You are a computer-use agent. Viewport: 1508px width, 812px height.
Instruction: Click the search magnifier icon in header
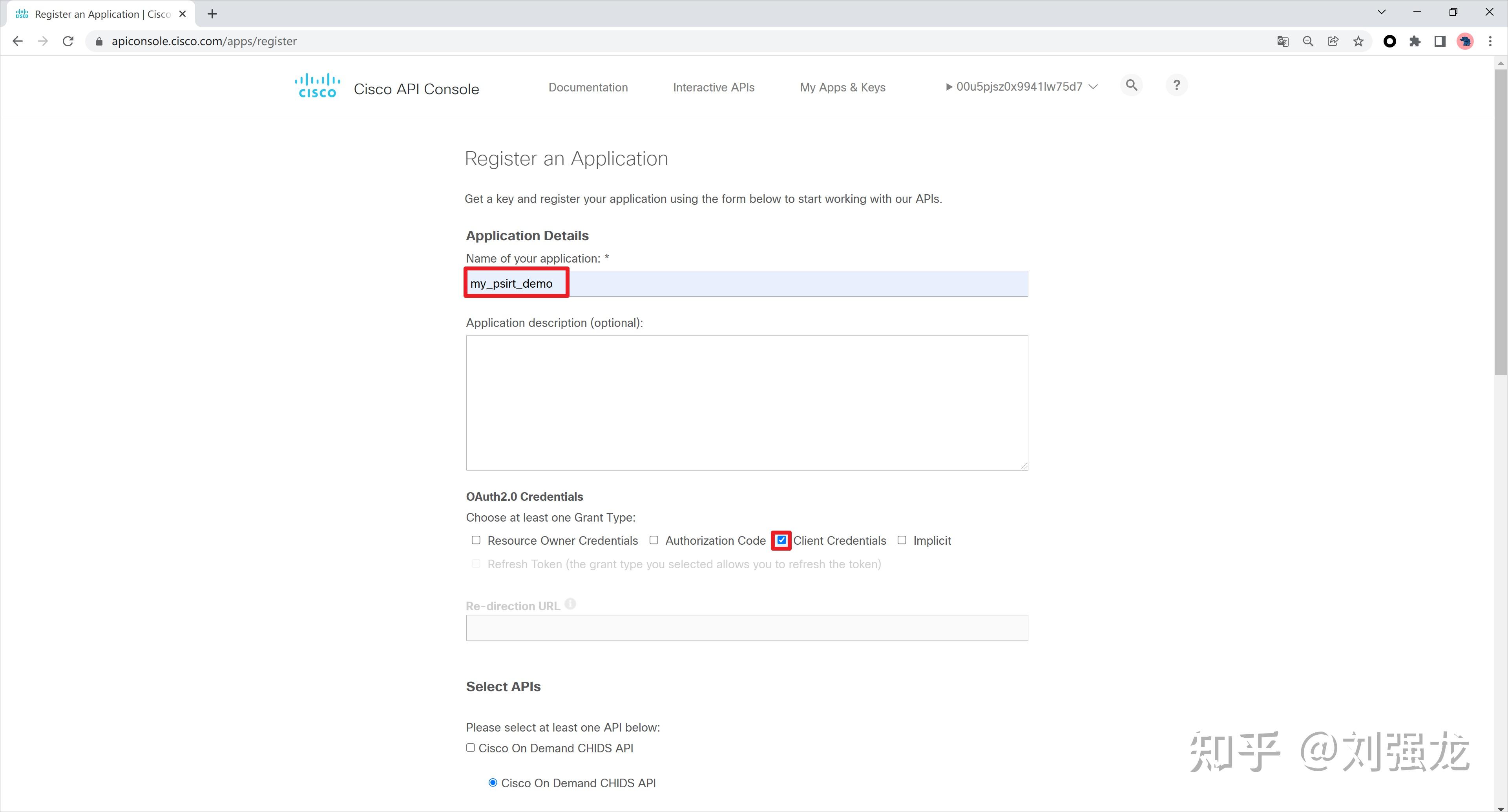pyautogui.click(x=1131, y=86)
